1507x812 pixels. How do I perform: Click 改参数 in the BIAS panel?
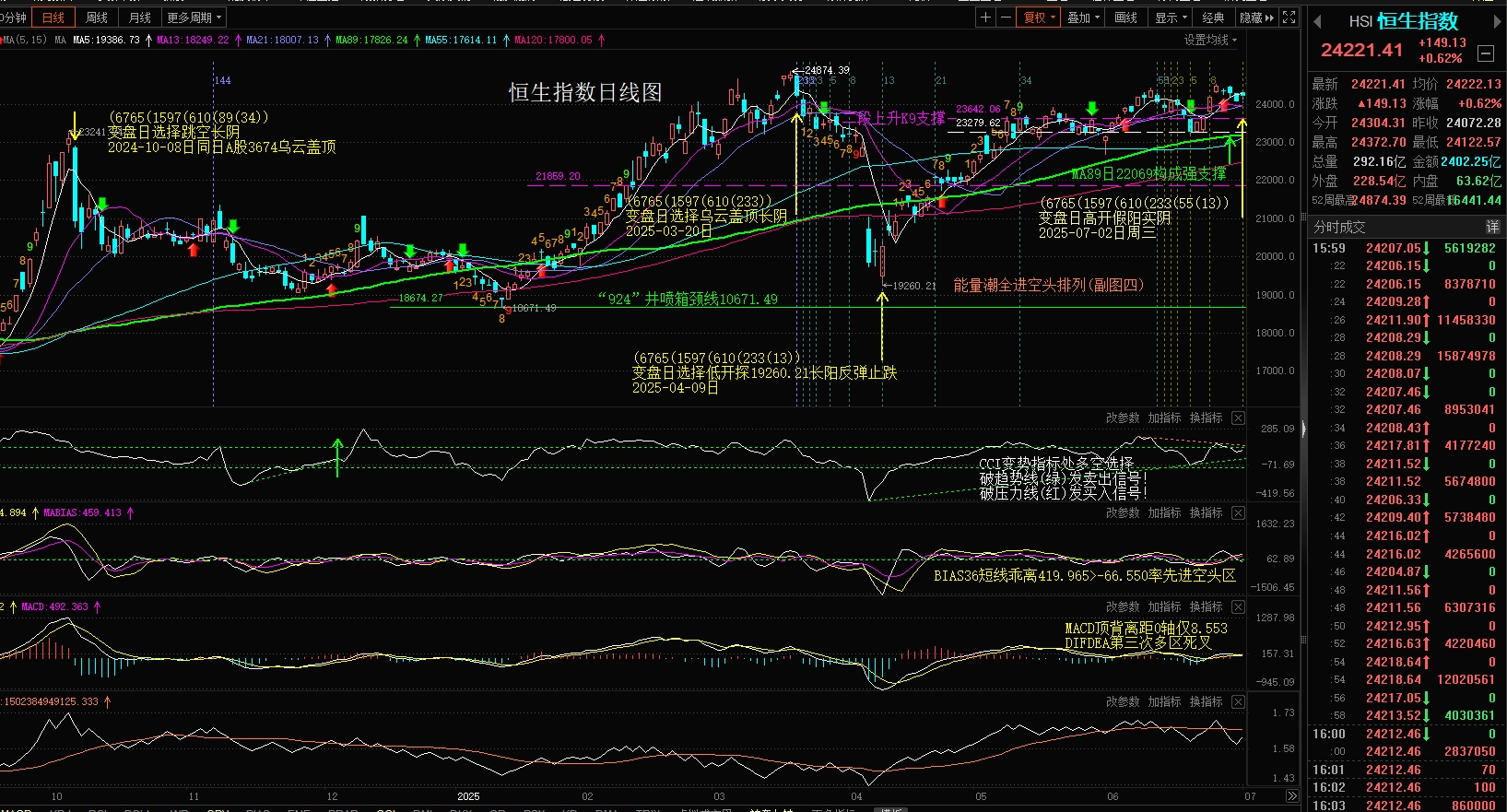[1123, 513]
